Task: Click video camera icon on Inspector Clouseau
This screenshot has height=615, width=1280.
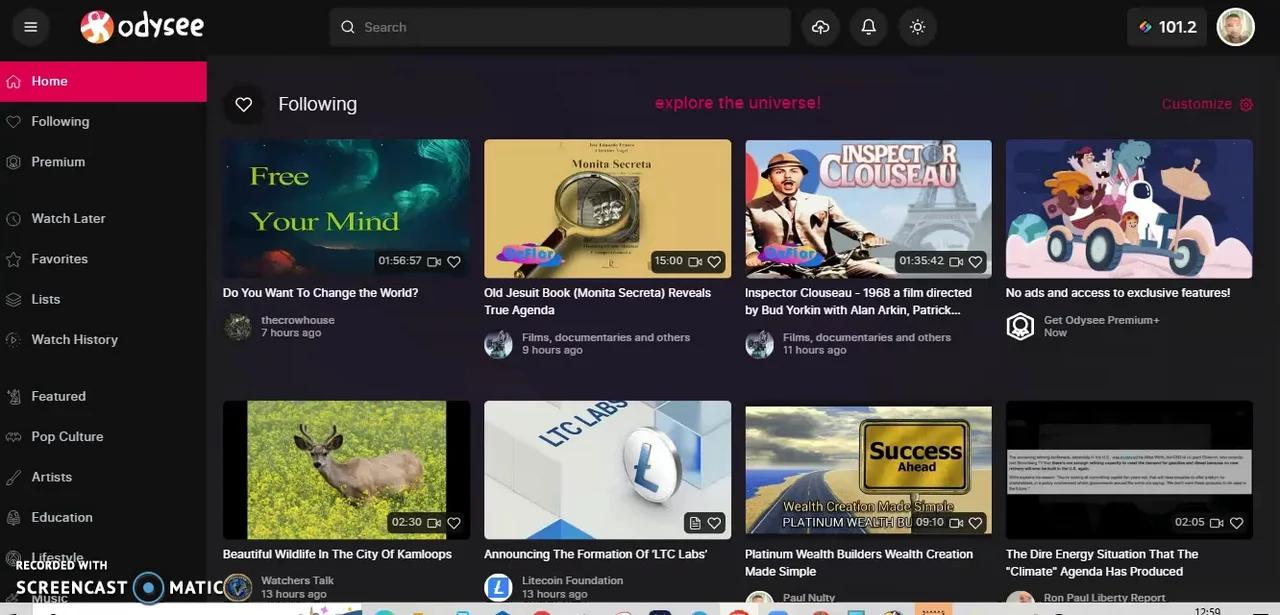Action: (x=956, y=261)
